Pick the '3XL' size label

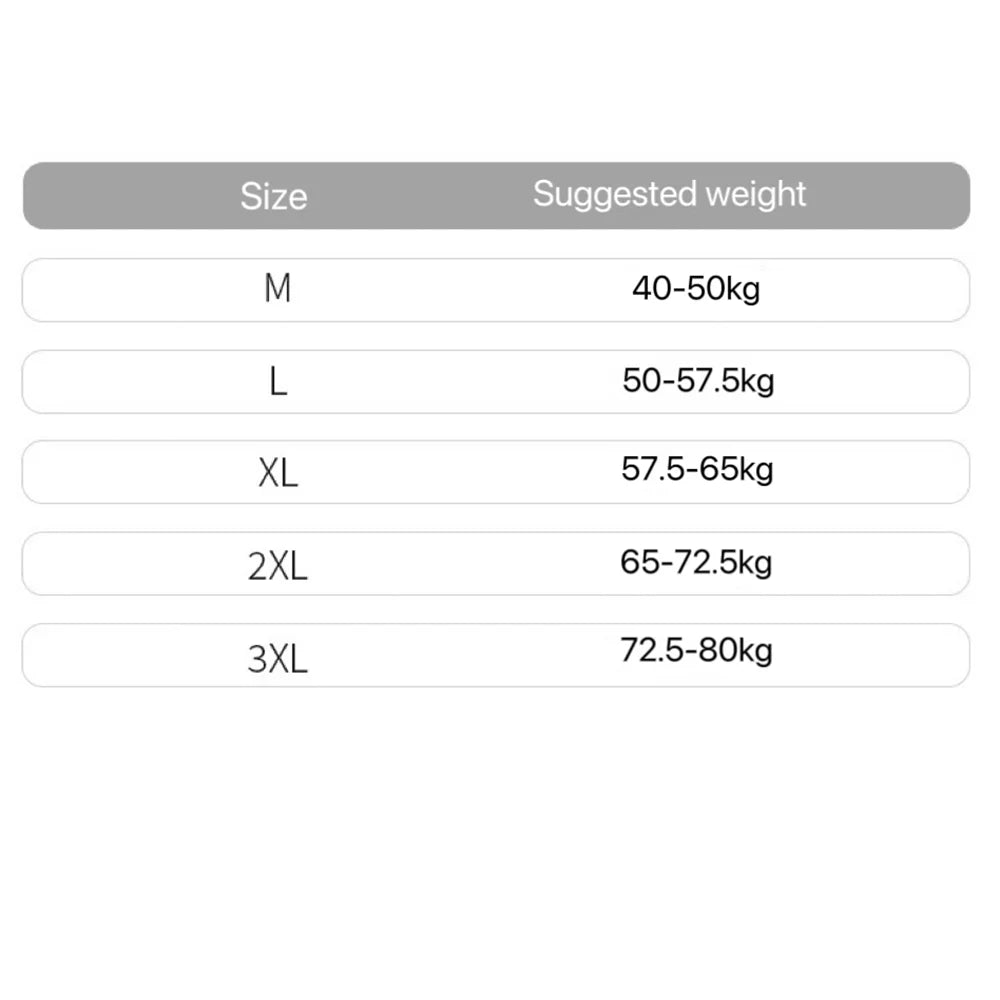point(277,658)
